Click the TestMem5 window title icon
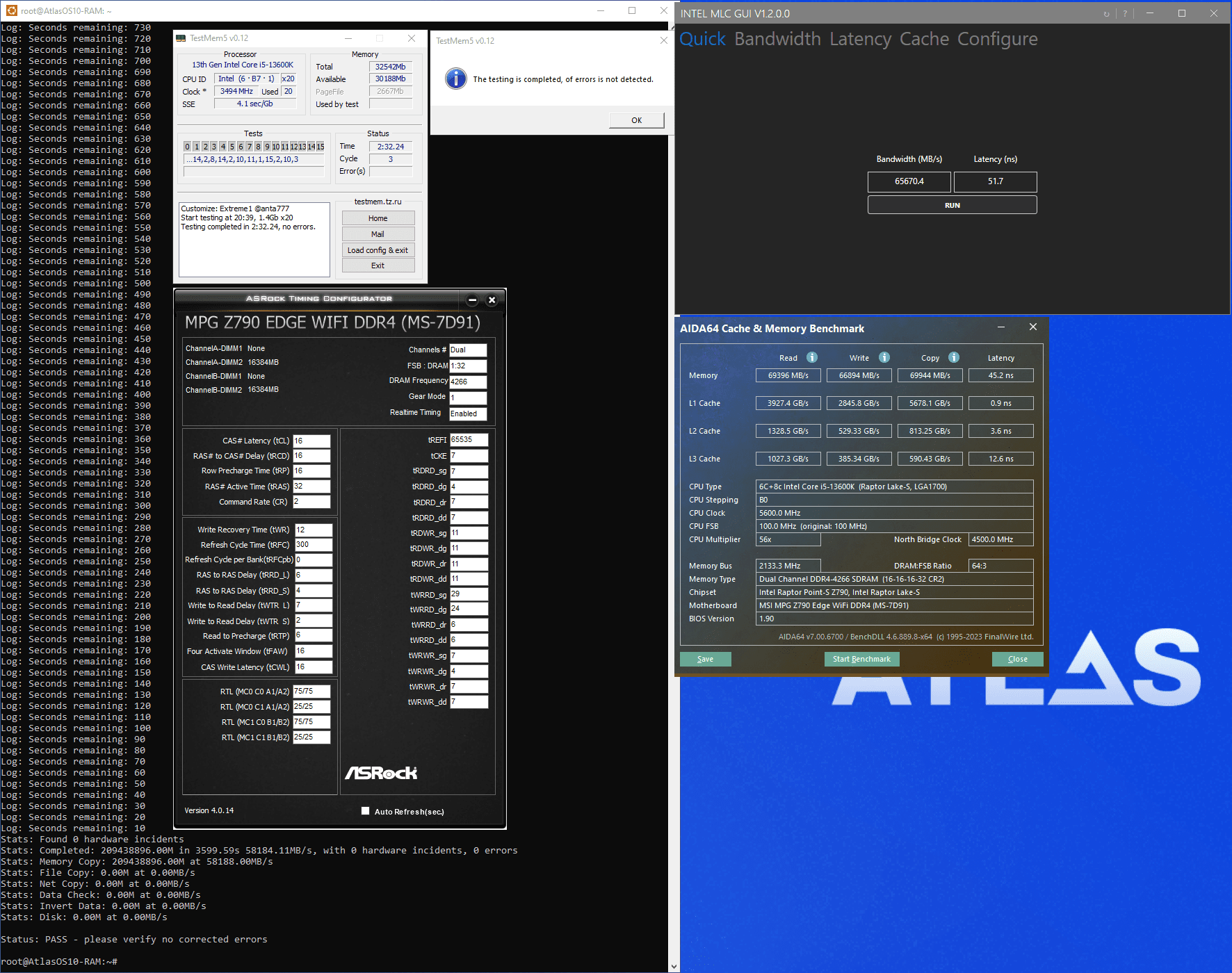The height and width of the screenshot is (973, 1232). (181, 38)
